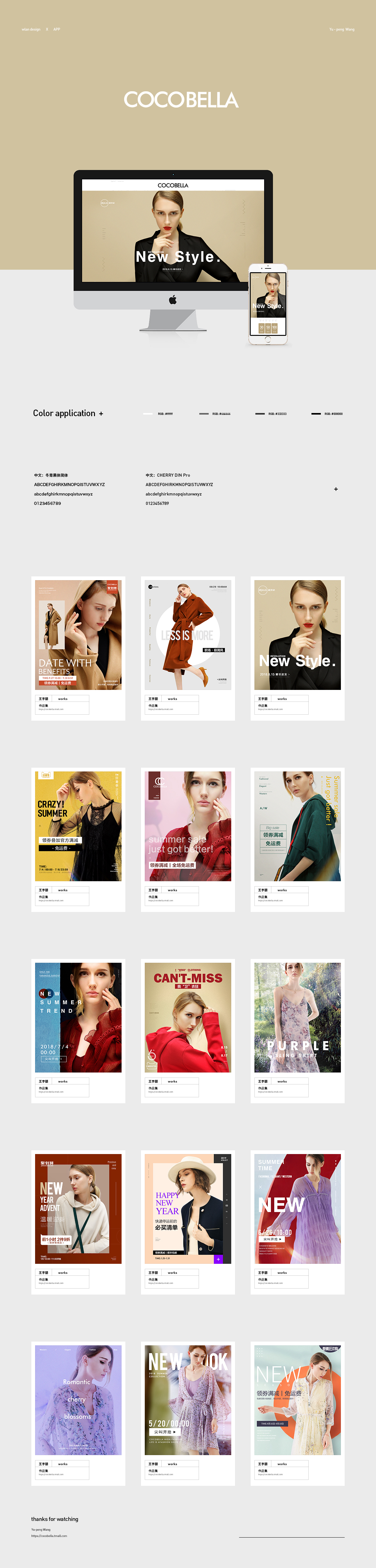Open the Romantic cherry blossoms poster
Viewport: 376px width, 1568px height.
click(x=78, y=1400)
